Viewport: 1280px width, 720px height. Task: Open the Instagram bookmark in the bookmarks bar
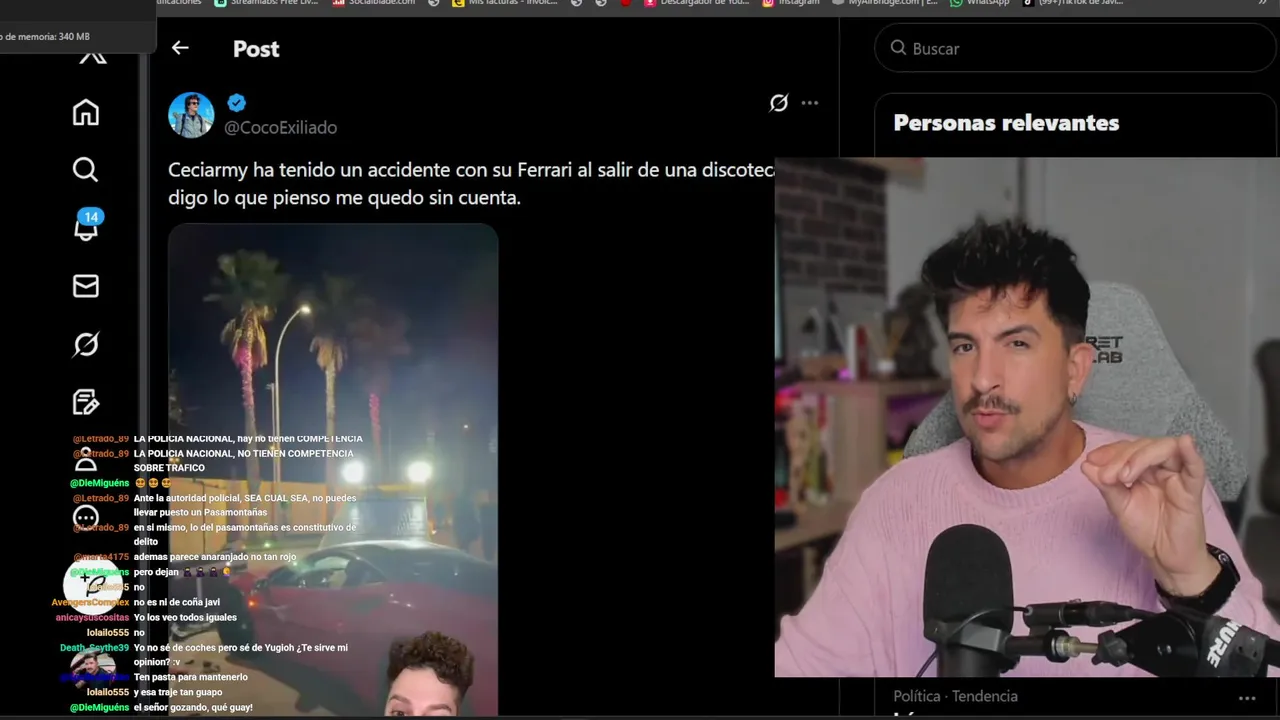coord(791,3)
